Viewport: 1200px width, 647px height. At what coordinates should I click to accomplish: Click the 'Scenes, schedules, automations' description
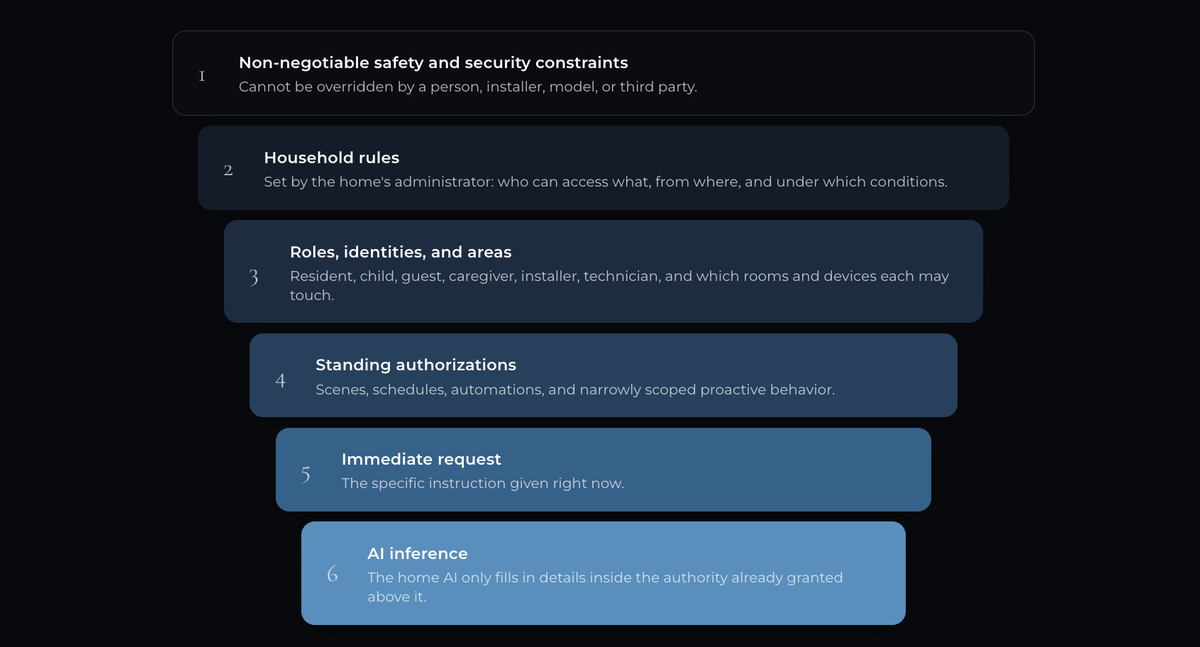(x=575, y=389)
